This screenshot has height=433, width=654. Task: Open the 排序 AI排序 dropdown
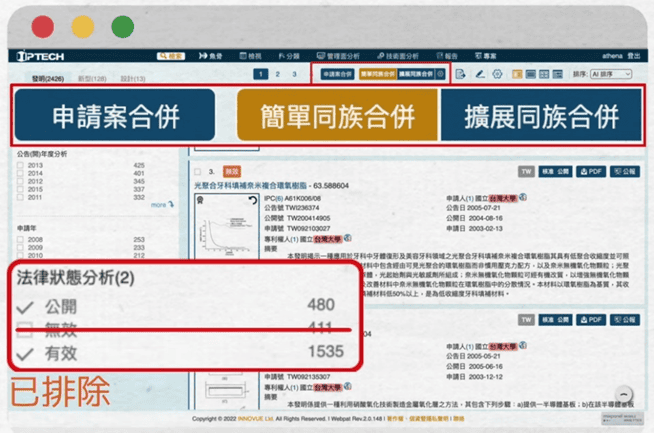610,74
